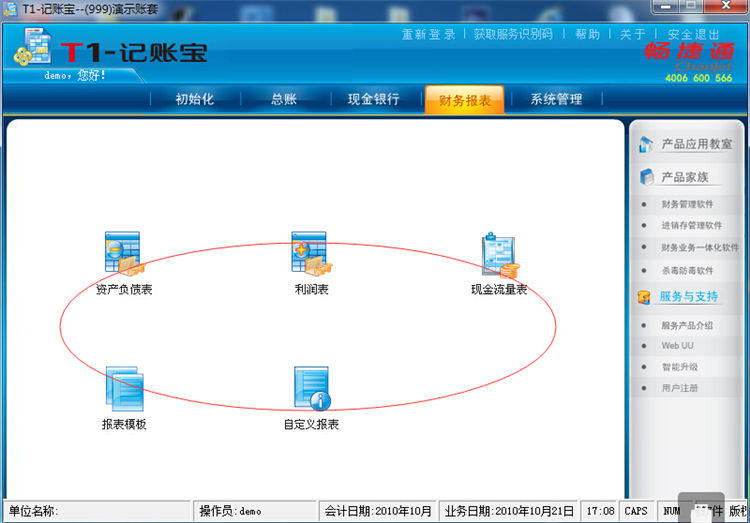Switch to the 初始化 tab
This screenshot has height=523, width=750.
(195, 99)
